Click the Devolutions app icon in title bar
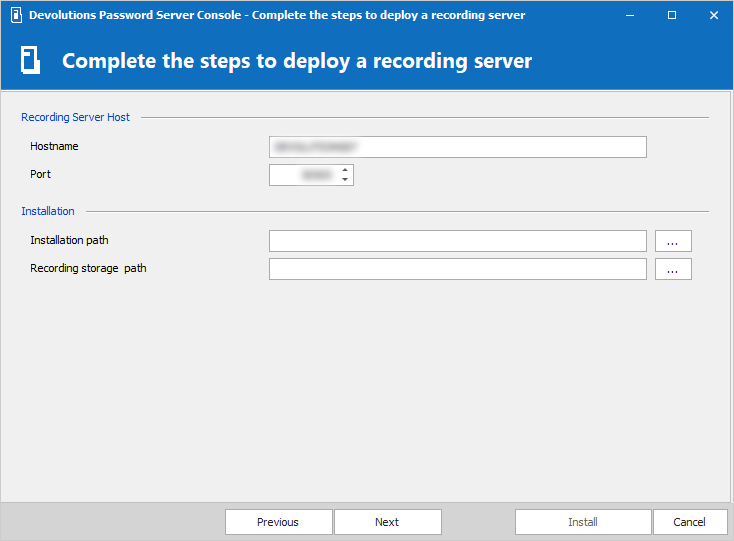 click(x=16, y=16)
